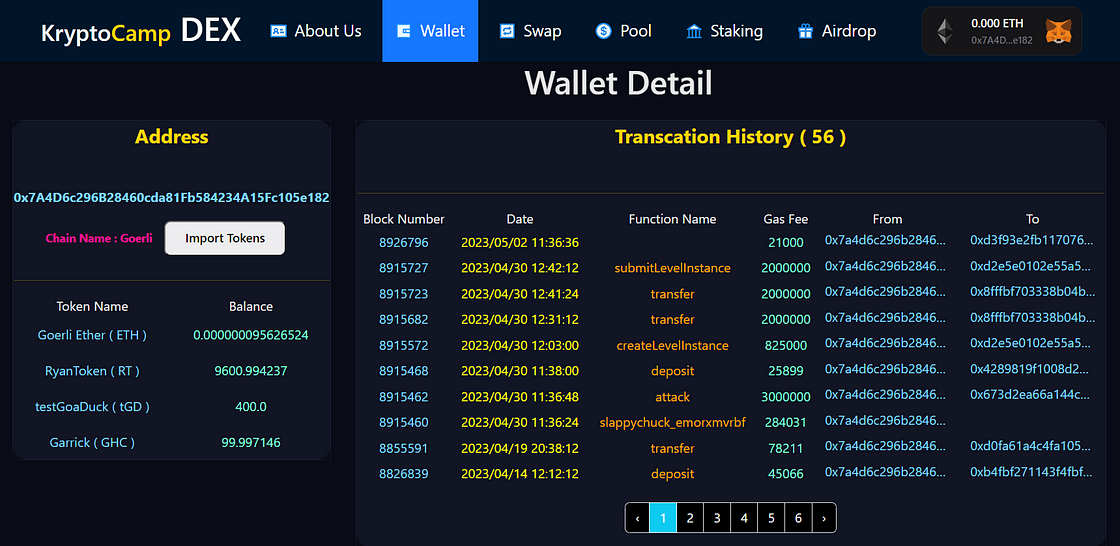Open block number 8915723
Image resolution: width=1120 pixels, height=546 pixels.
(x=404, y=294)
